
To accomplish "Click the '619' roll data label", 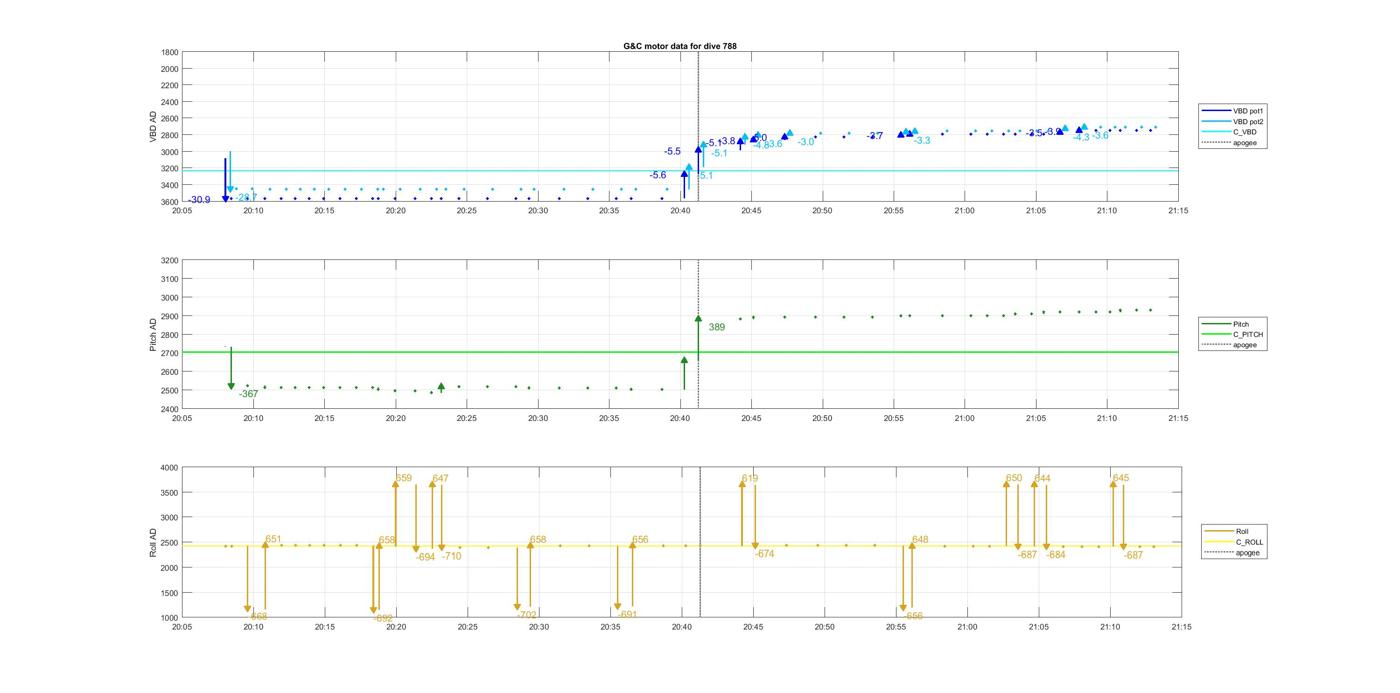I will (x=750, y=478).
